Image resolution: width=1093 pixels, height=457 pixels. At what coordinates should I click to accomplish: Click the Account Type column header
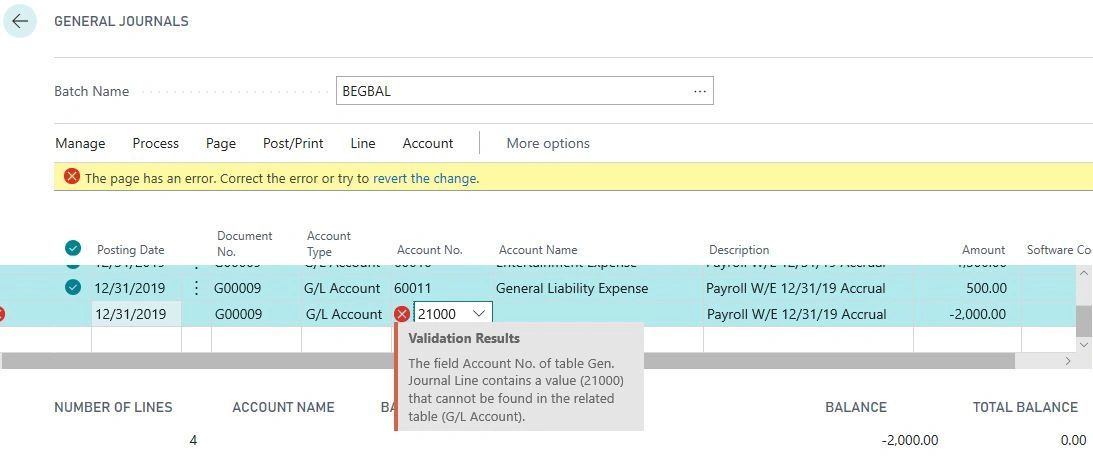pyautogui.click(x=329, y=244)
